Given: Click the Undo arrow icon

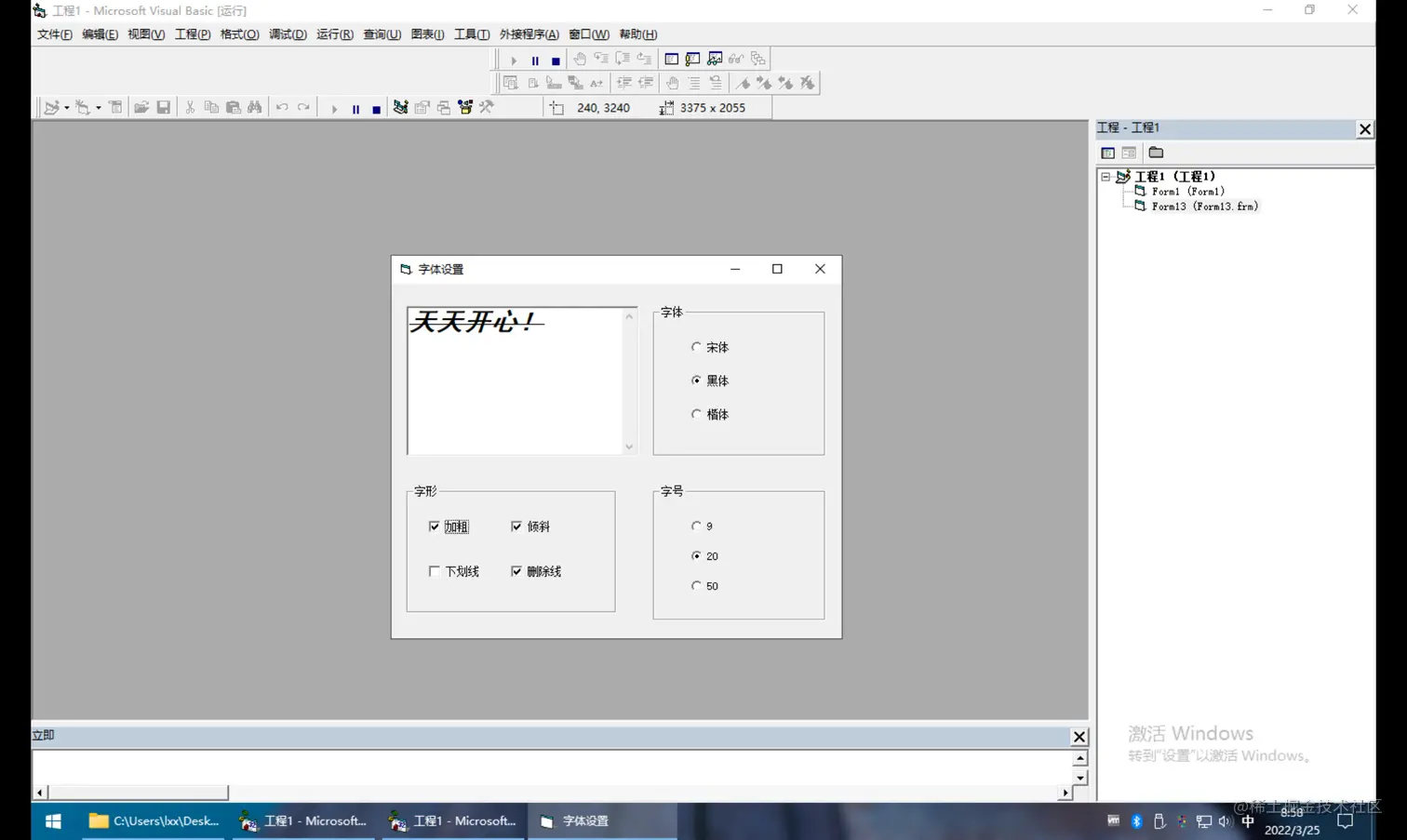Looking at the screenshot, I should [x=282, y=108].
